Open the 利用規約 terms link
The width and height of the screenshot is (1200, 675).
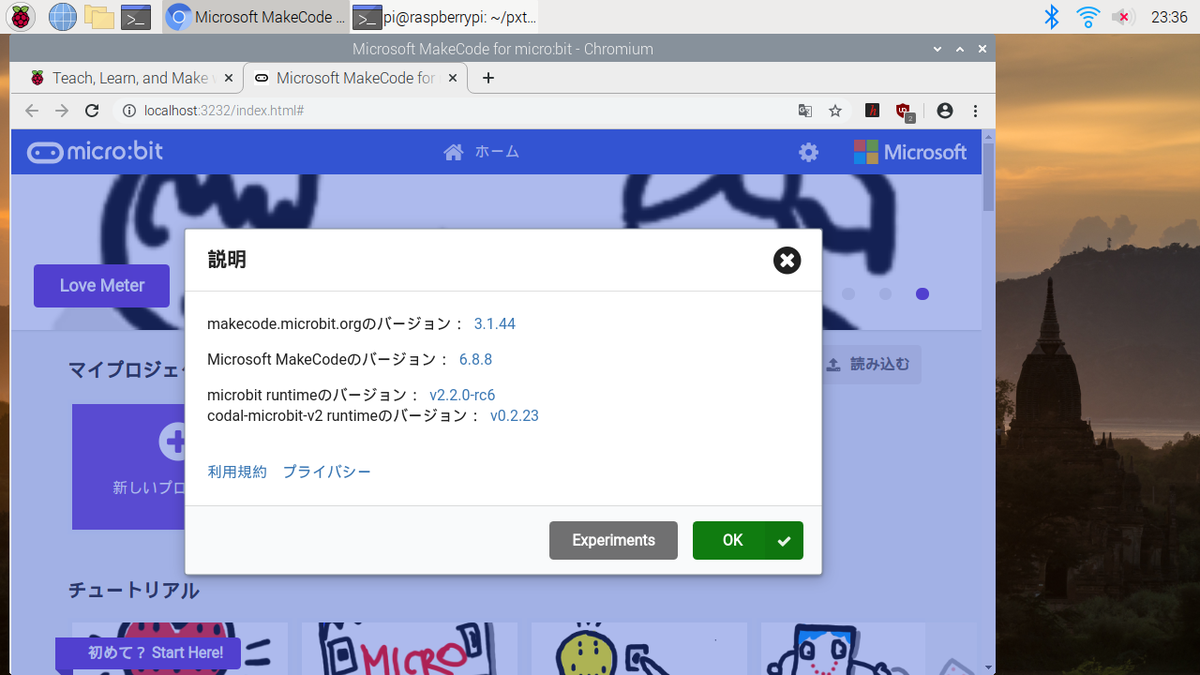237,472
